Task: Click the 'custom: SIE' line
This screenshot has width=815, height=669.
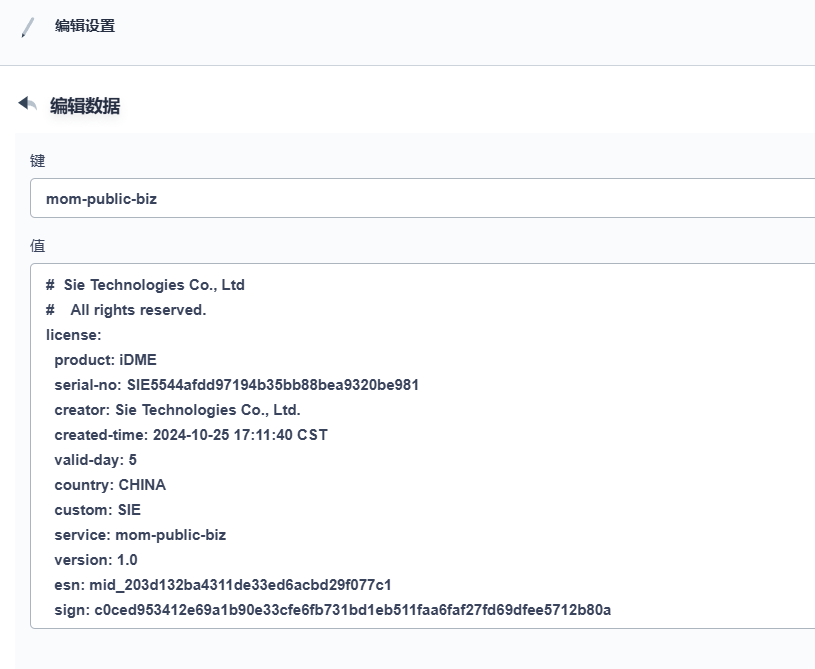Action: 98,509
